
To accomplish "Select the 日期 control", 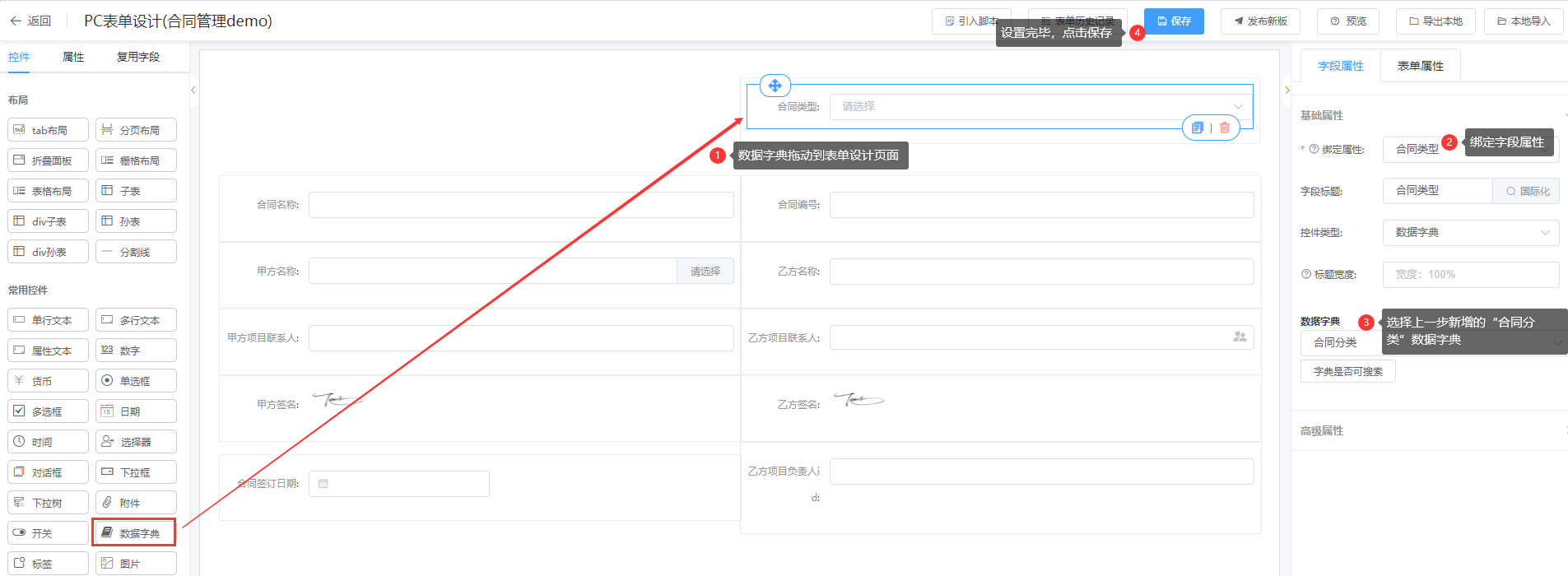I will (137, 411).
